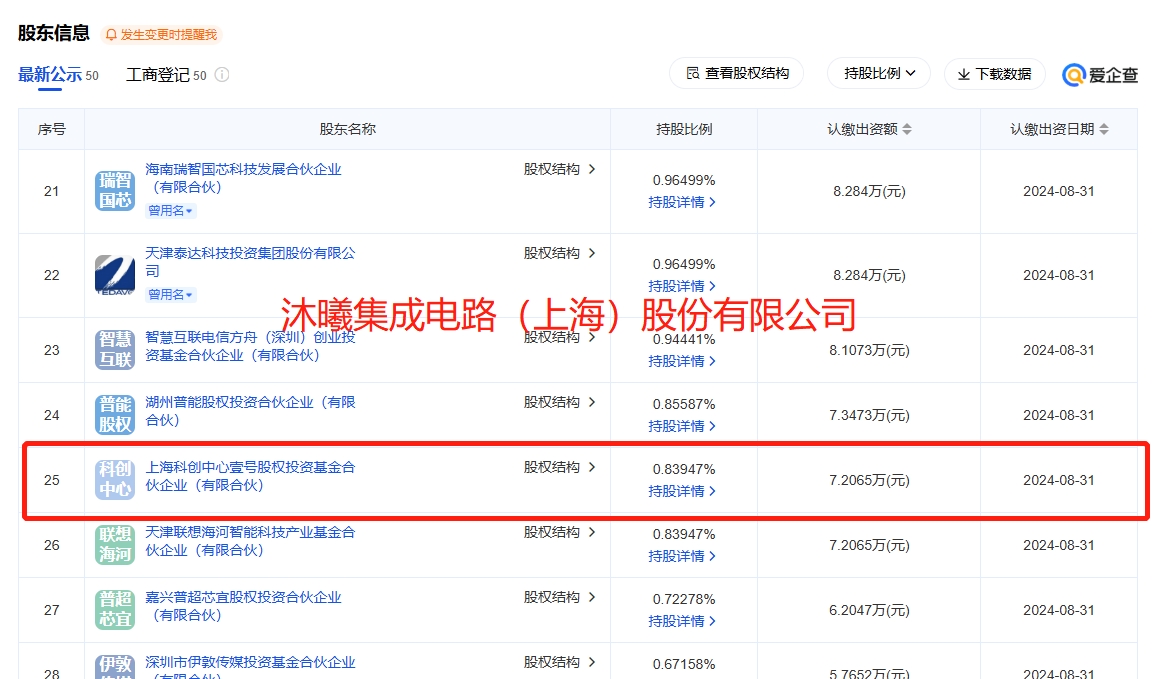Click the bell reminder 发生变更时提醒我
The image size is (1166, 679).
(161, 35)
